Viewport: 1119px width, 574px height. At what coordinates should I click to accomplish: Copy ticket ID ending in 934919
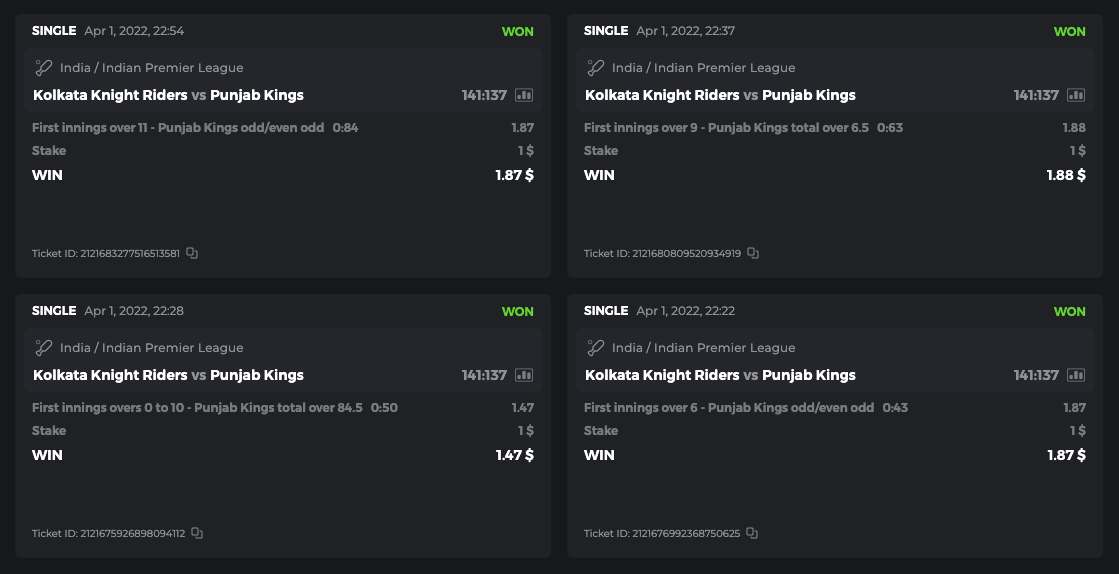(x=753, y=253)
